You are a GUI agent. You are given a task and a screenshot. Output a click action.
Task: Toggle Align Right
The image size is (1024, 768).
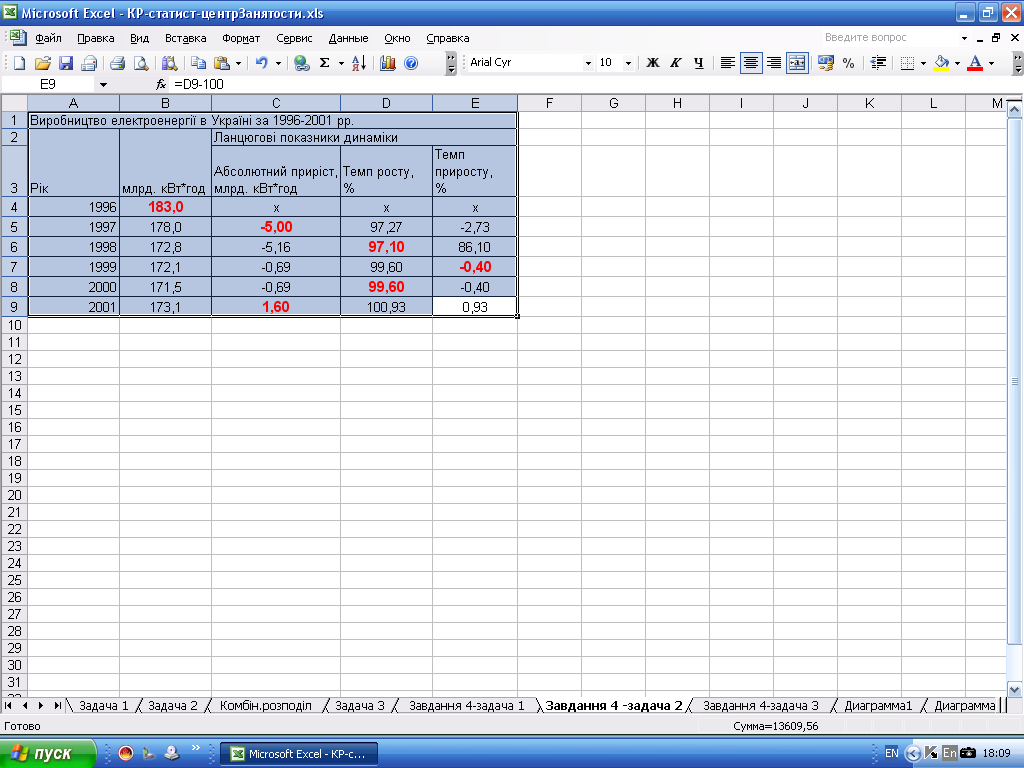(774, 63)
